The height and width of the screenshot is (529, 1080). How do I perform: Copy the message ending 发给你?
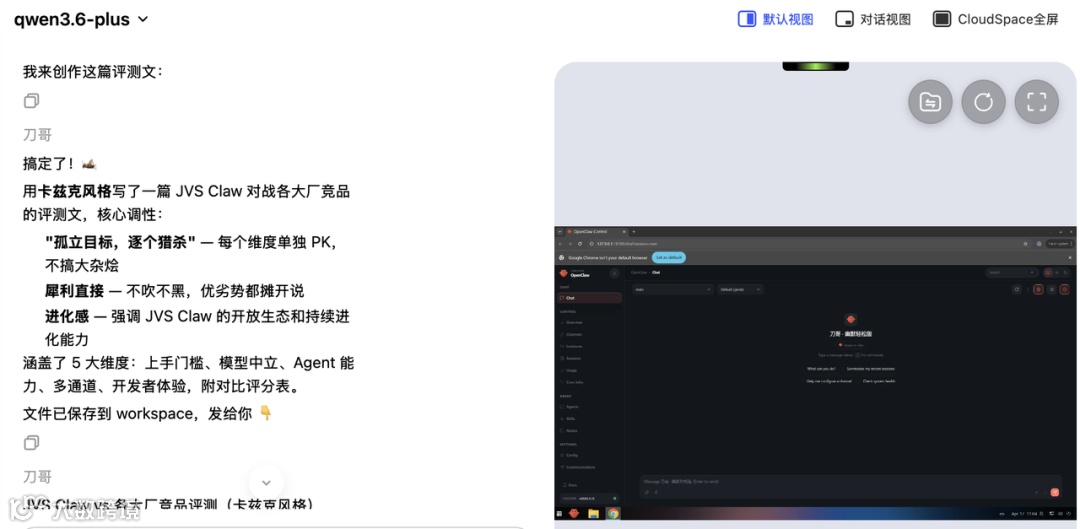tap(31, 443)
